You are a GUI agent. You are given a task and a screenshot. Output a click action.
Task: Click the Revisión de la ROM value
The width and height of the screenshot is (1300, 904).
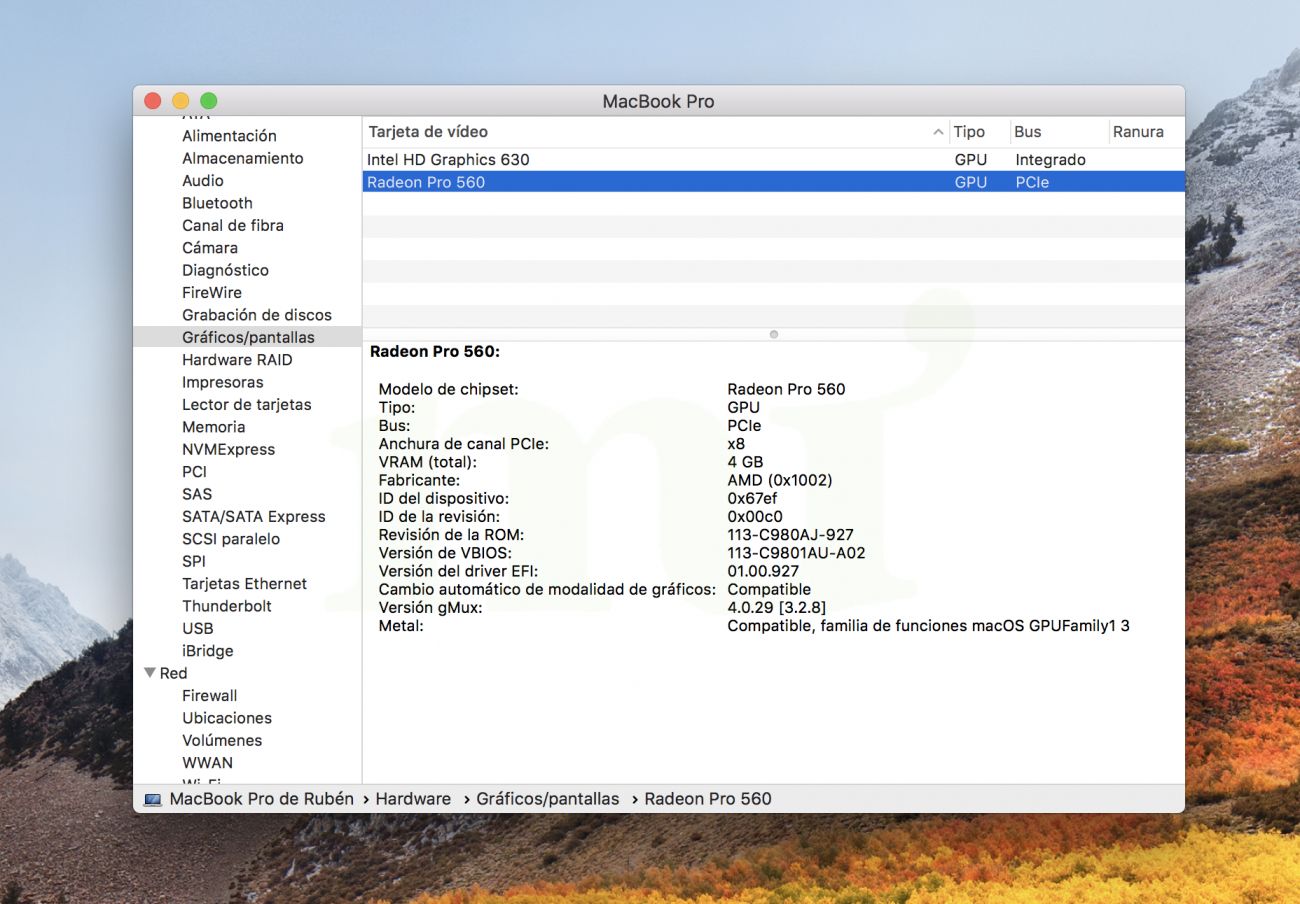[790, 535]
